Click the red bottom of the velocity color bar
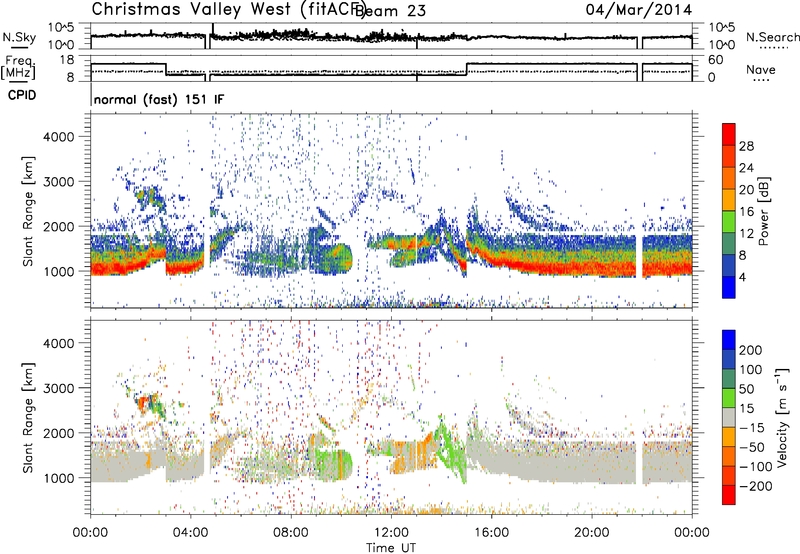800x554 pixels. click(x=729, y=495)
